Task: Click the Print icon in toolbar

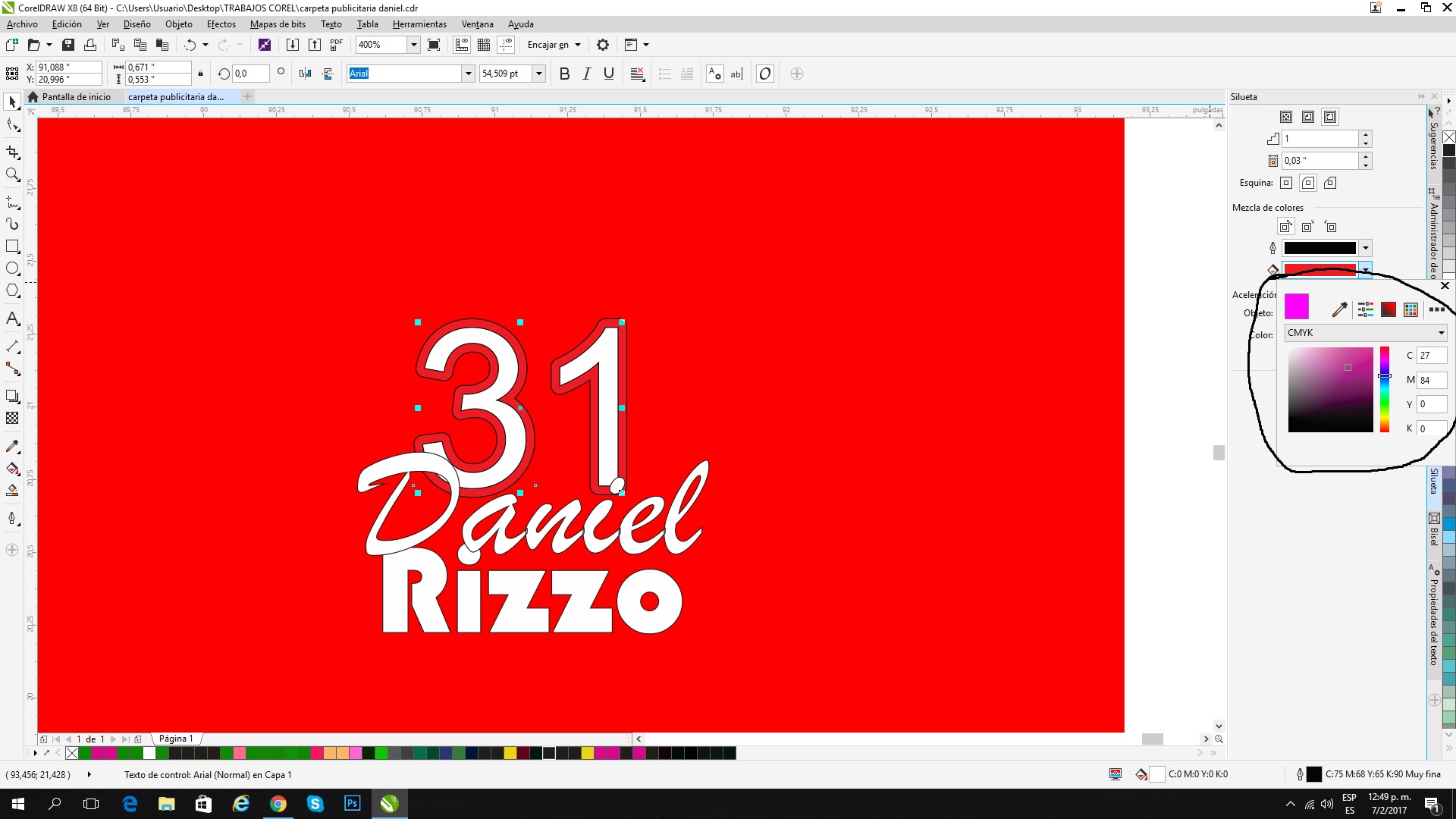Action: (90, 45)
